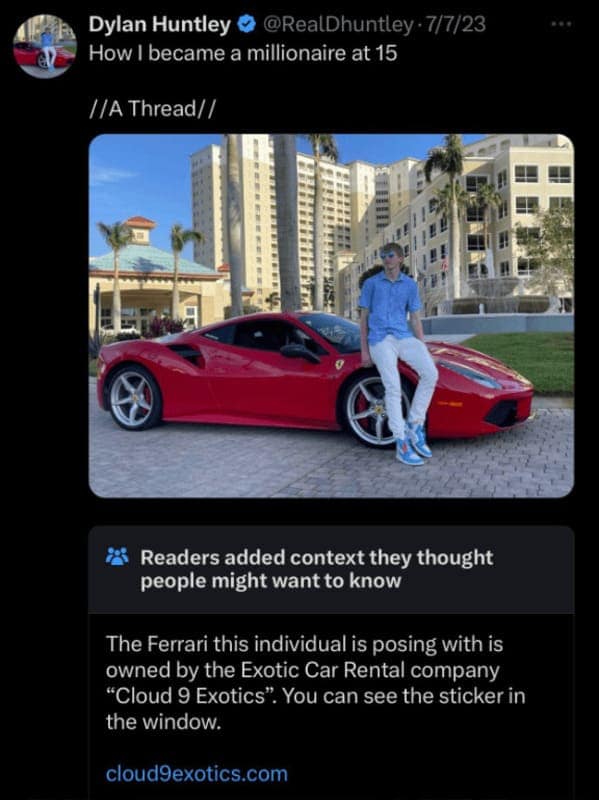Click the Ferrari's rear wheel in photo
Viewport: 599px width, 800px height.
click(x=134, y=398)
